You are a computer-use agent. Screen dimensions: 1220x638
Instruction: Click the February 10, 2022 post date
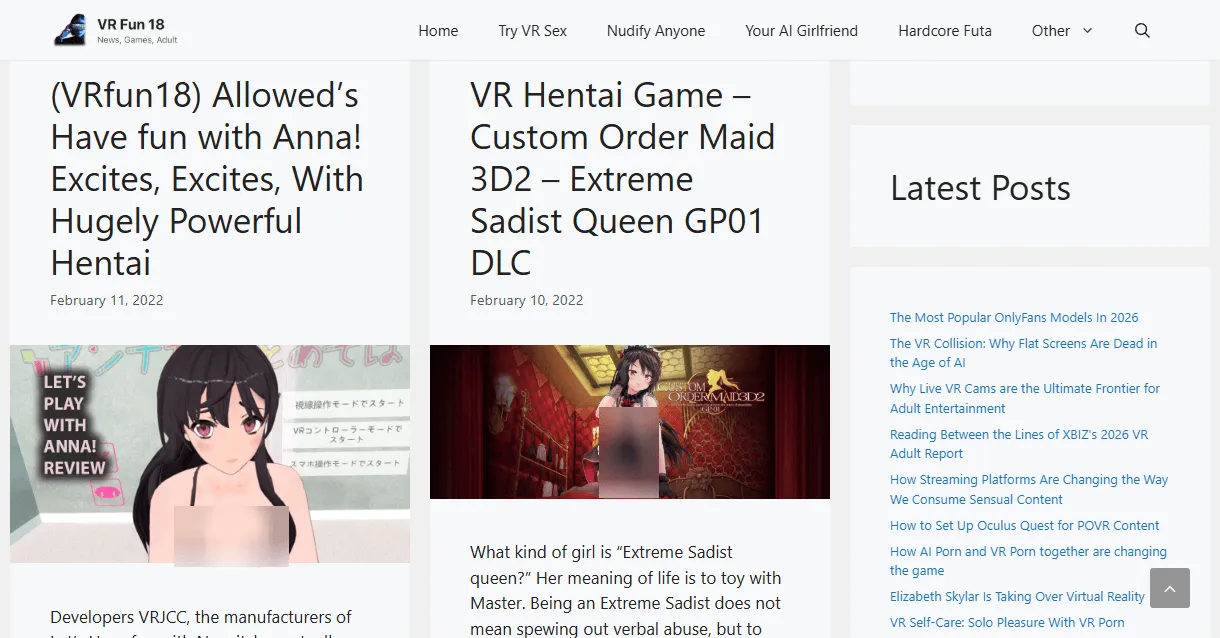click(527, 300)
